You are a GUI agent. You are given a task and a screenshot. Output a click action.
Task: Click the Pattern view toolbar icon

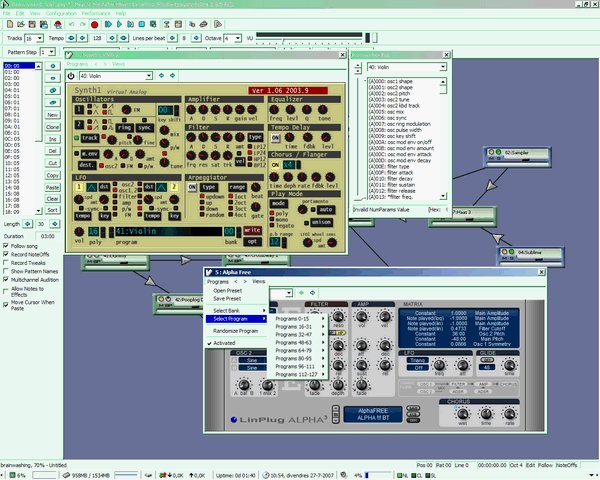[x=178, y=24]
